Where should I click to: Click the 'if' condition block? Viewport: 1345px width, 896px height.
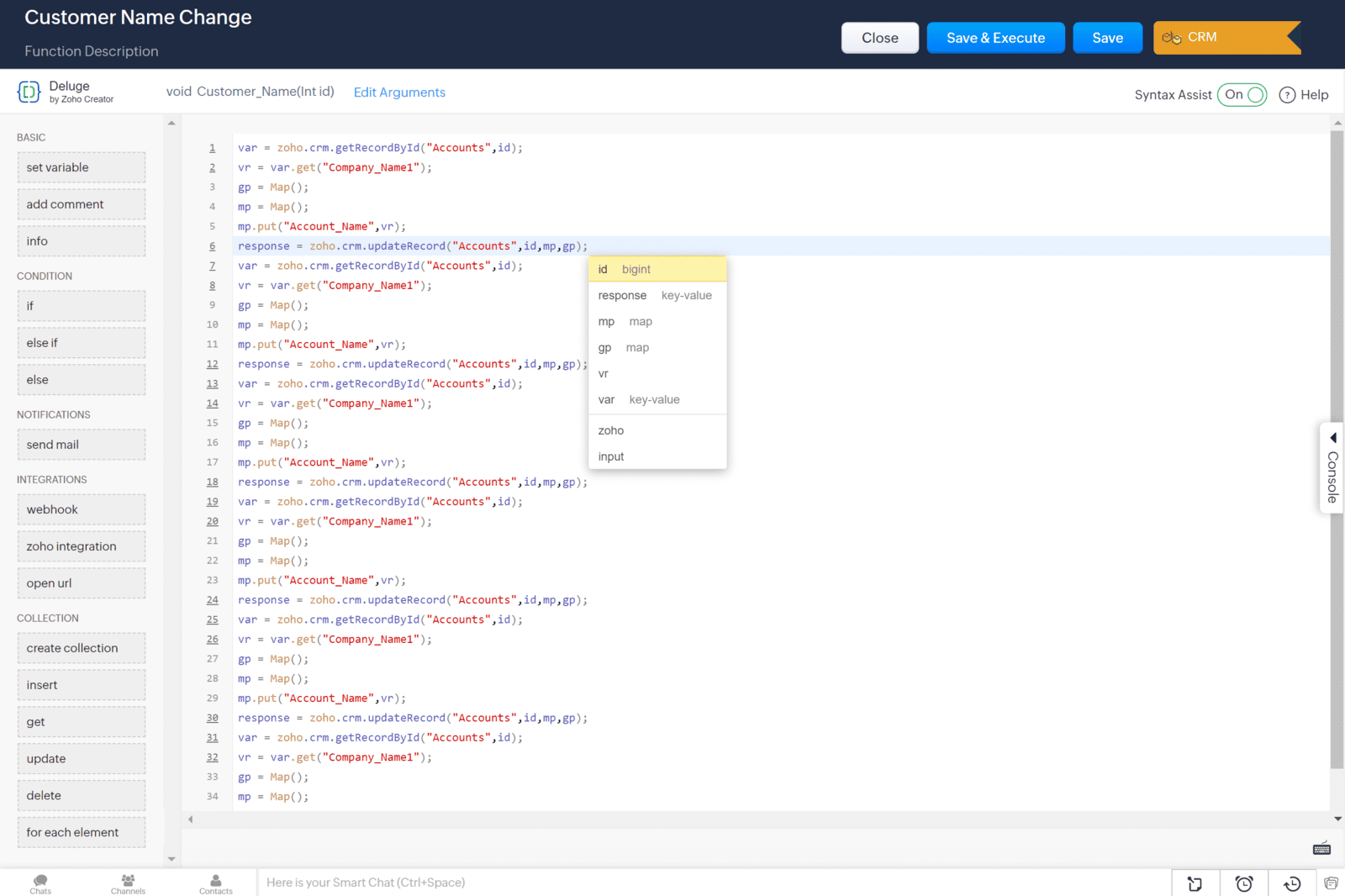click(x=82, y=306)
